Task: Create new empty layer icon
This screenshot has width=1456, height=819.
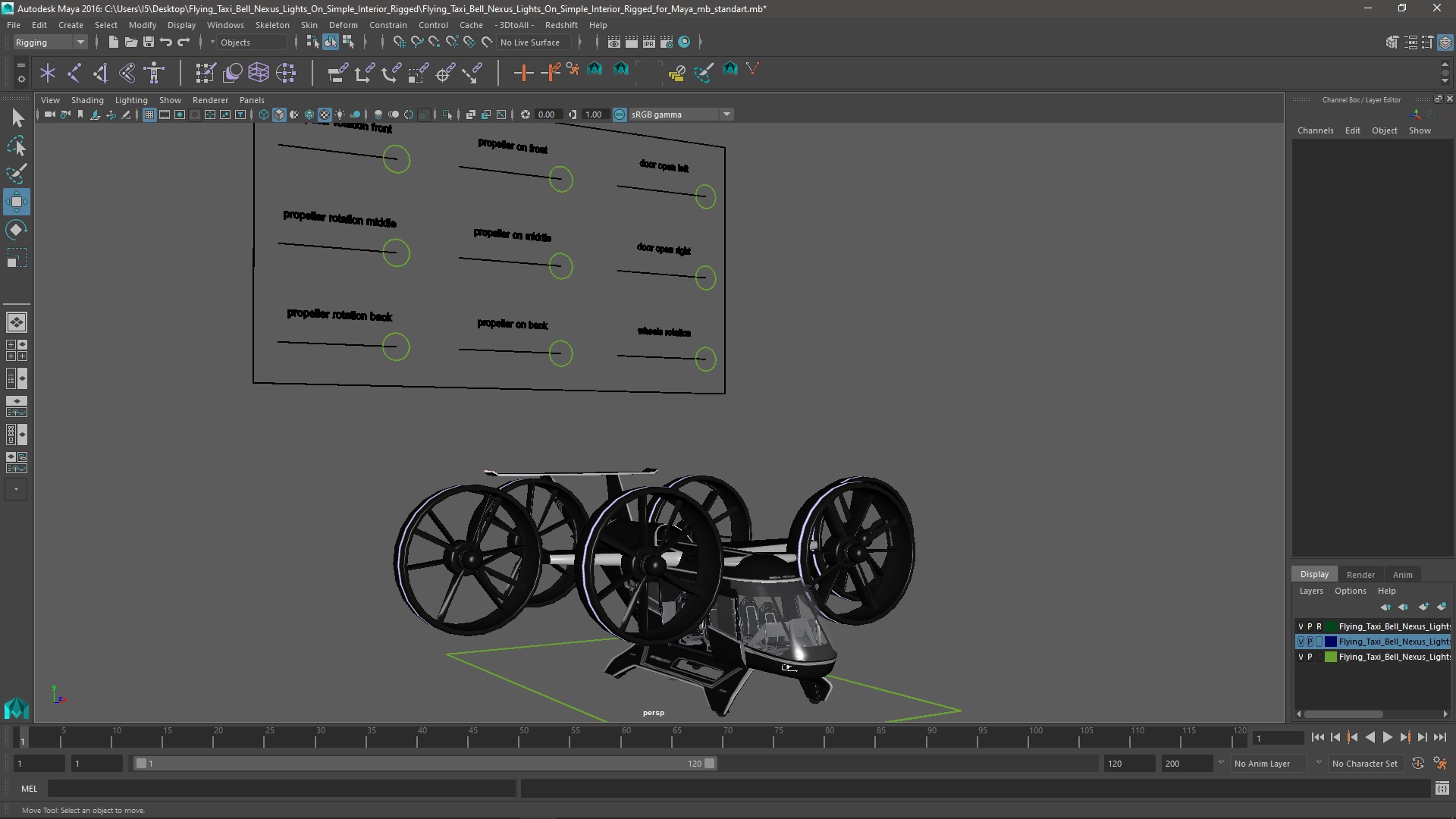Action: 1423,607
